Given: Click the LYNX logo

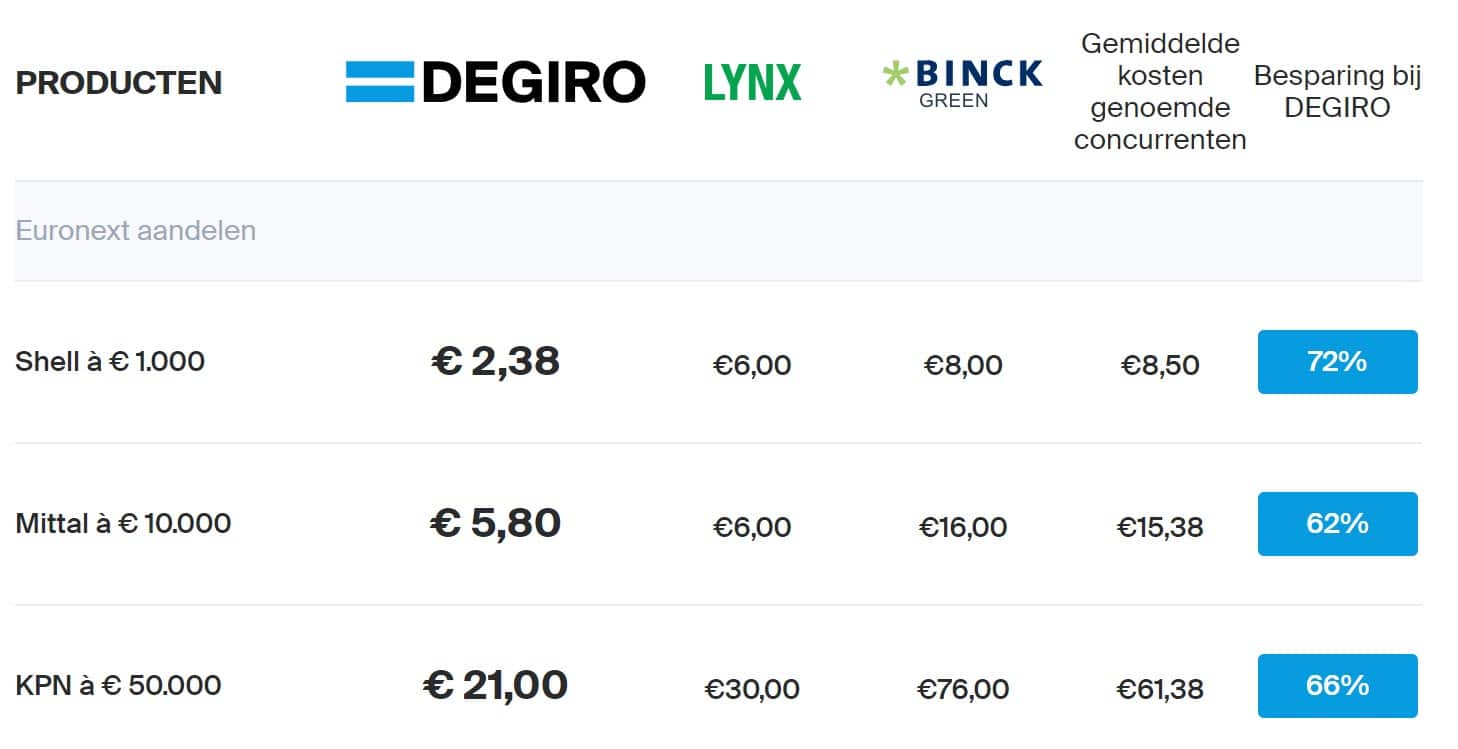Looking at the screenshot, I should click(753, 82).
